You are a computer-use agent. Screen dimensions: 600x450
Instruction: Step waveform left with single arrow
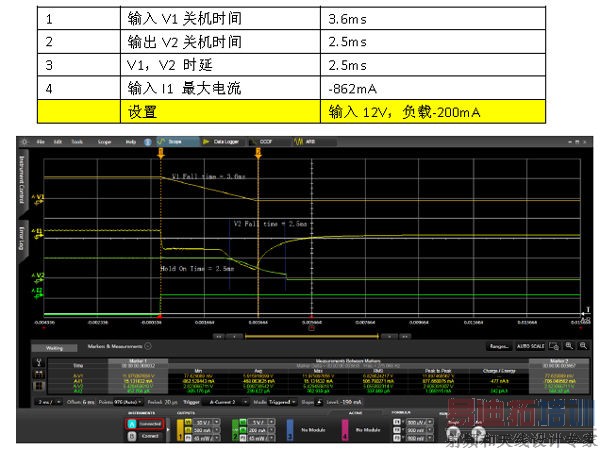[234, 337]
